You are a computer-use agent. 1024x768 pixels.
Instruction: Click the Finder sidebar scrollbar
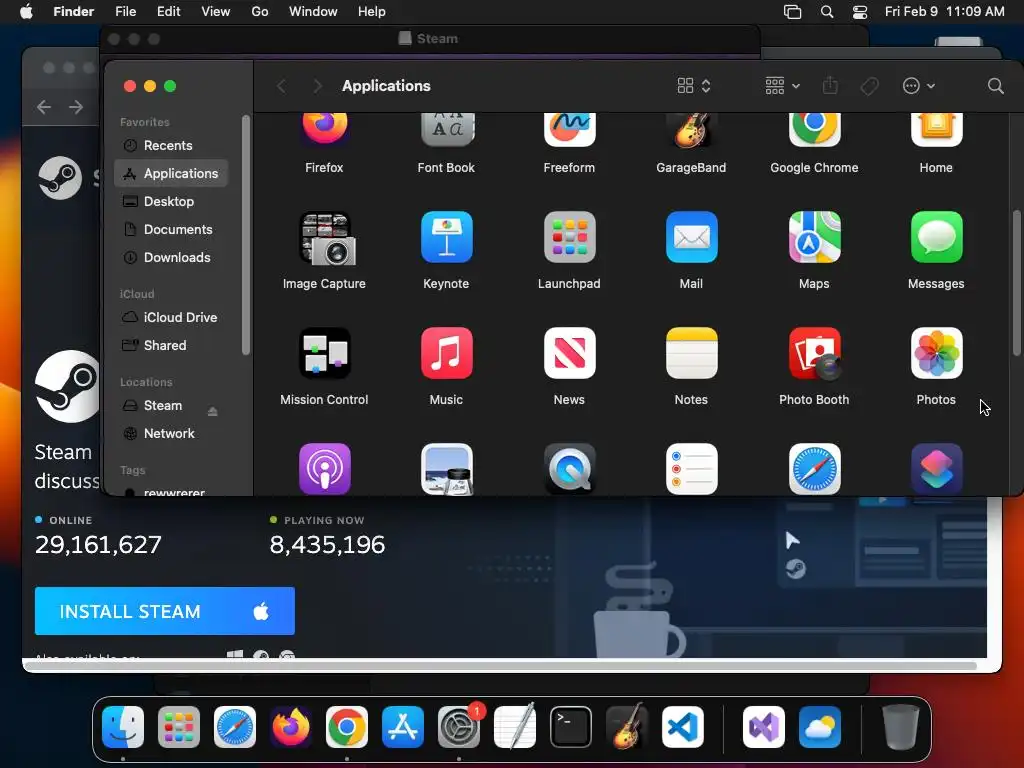click(x=246, y=235)
